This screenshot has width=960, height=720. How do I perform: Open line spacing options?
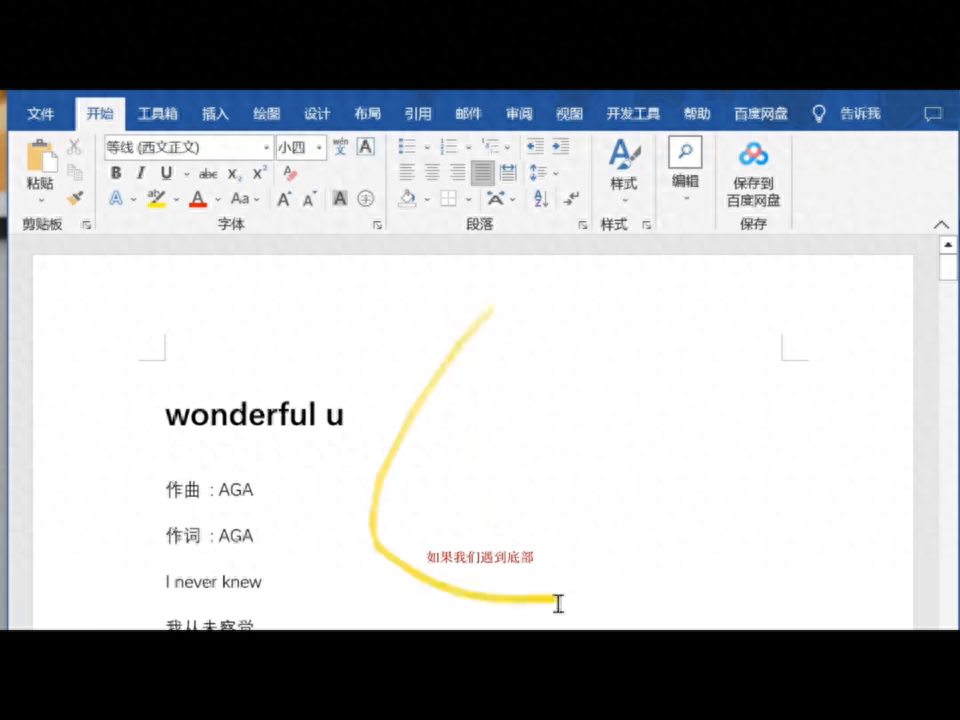point(538,173)
